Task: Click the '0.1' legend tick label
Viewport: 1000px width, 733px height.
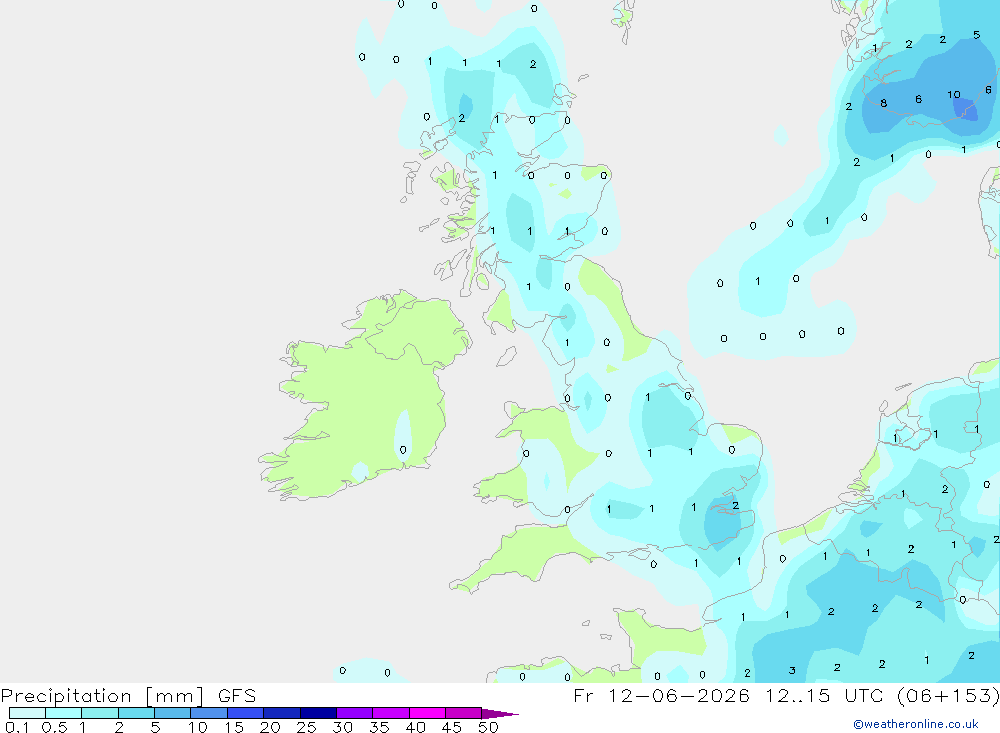Action: click(x=17, y=727)
